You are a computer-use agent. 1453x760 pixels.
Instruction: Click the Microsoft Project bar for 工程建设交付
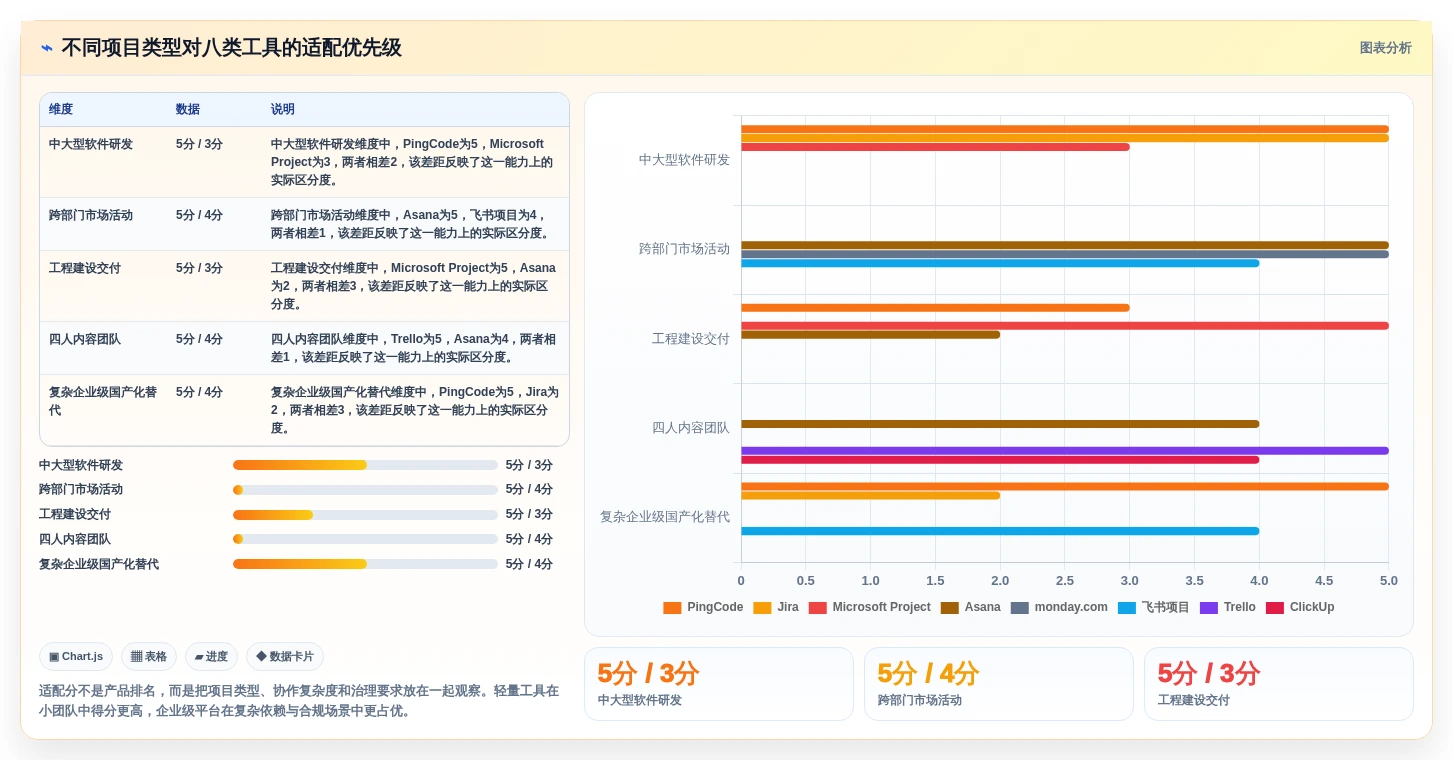(x=1065, y=326)
